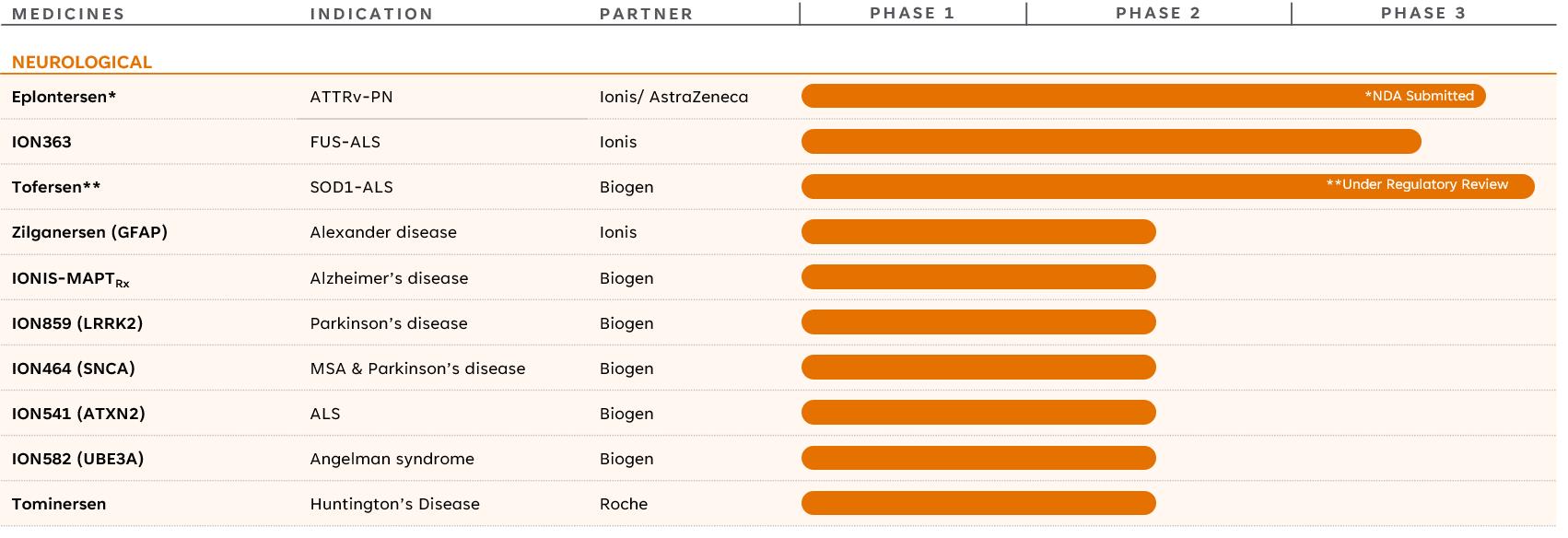Select the ION363 medicine row label

coord(41,142)
